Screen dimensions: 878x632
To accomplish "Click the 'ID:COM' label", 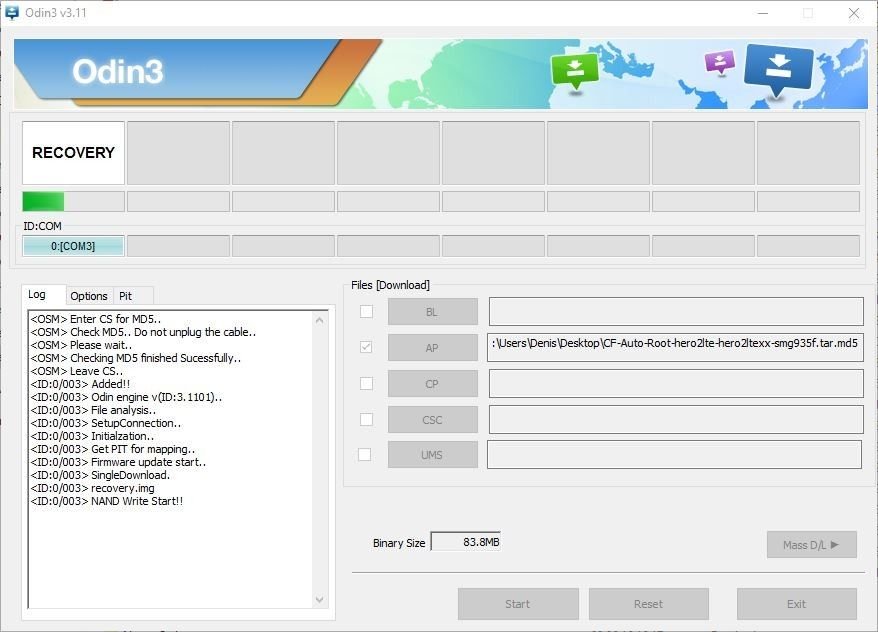I will (x=43, y=226).
